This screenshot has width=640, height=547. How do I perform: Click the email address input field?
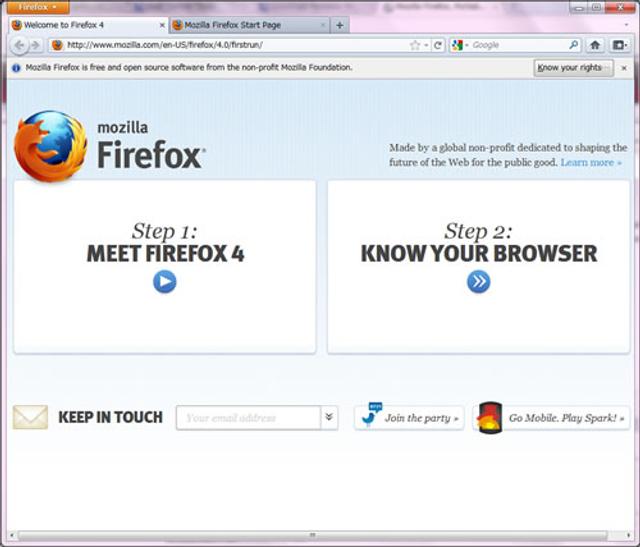pyautogui.click(x=248, y=418)
